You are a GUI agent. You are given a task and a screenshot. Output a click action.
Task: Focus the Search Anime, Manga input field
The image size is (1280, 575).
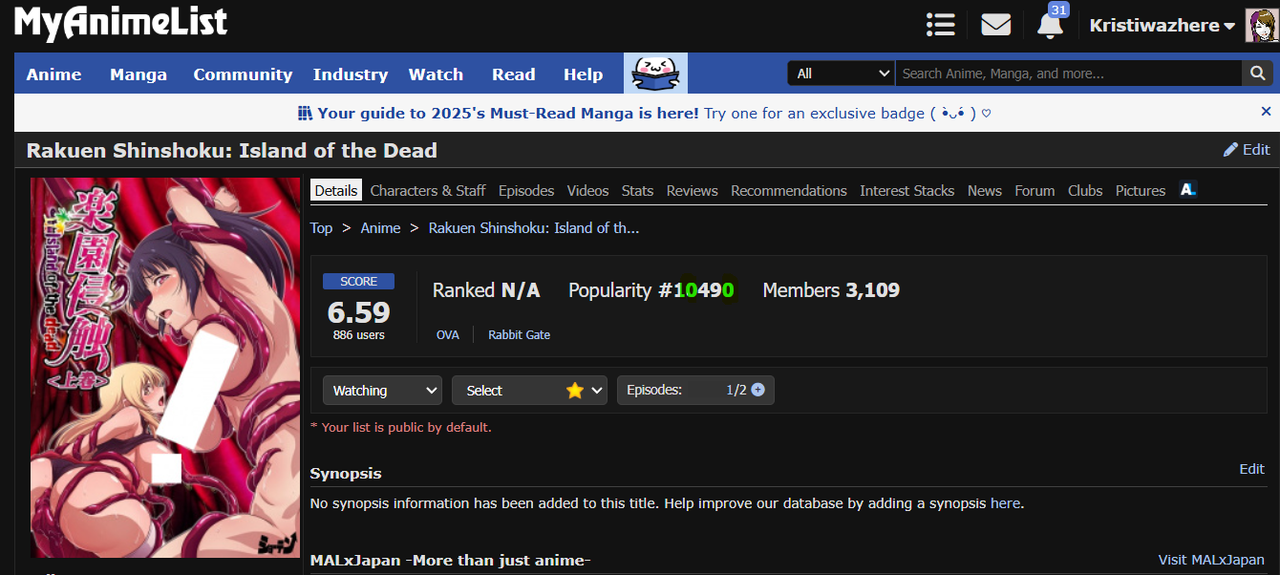tap(1069, 73)
